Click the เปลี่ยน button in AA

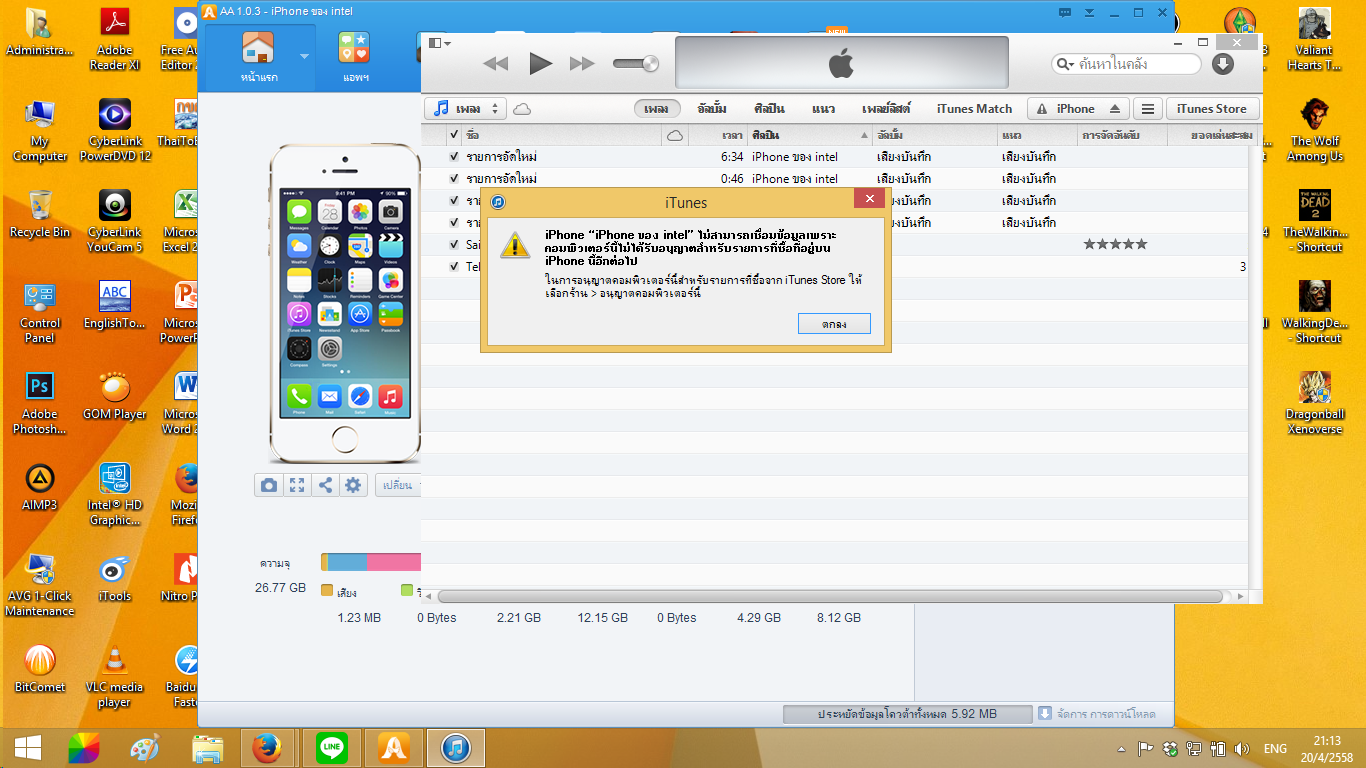pos(398,485)
